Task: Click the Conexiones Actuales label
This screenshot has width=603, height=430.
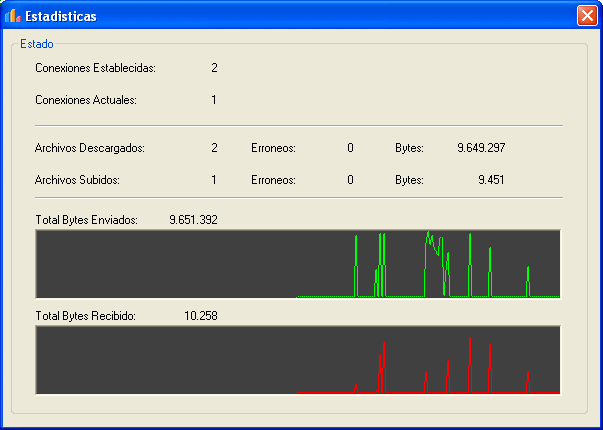Action: coord(85,100)
